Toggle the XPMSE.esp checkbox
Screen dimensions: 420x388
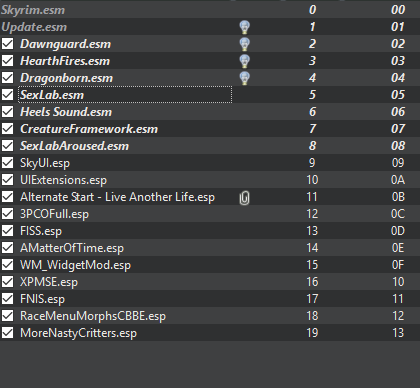coord(8,282)
